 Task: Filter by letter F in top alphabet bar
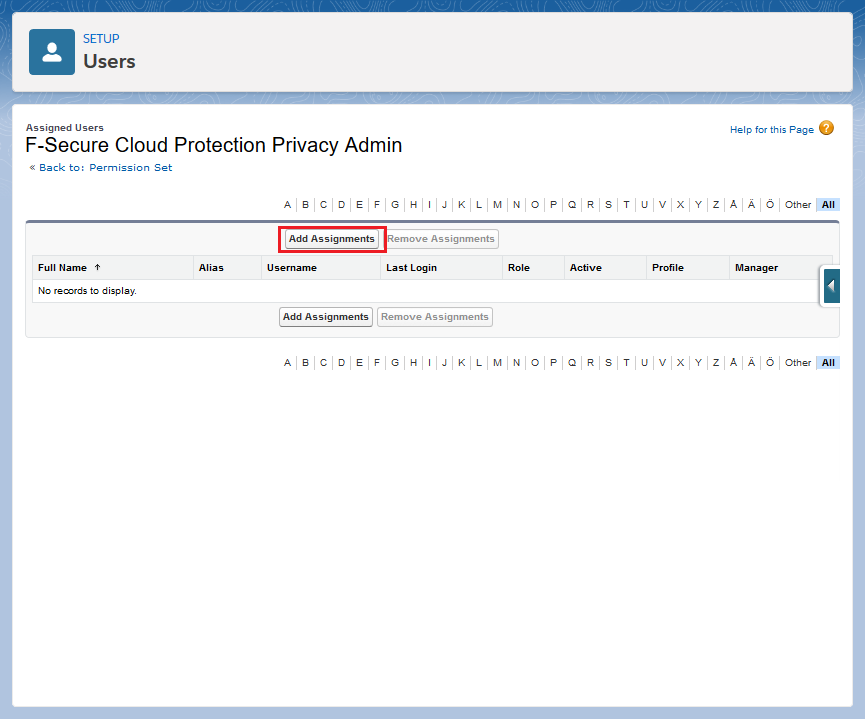point(377,205)
